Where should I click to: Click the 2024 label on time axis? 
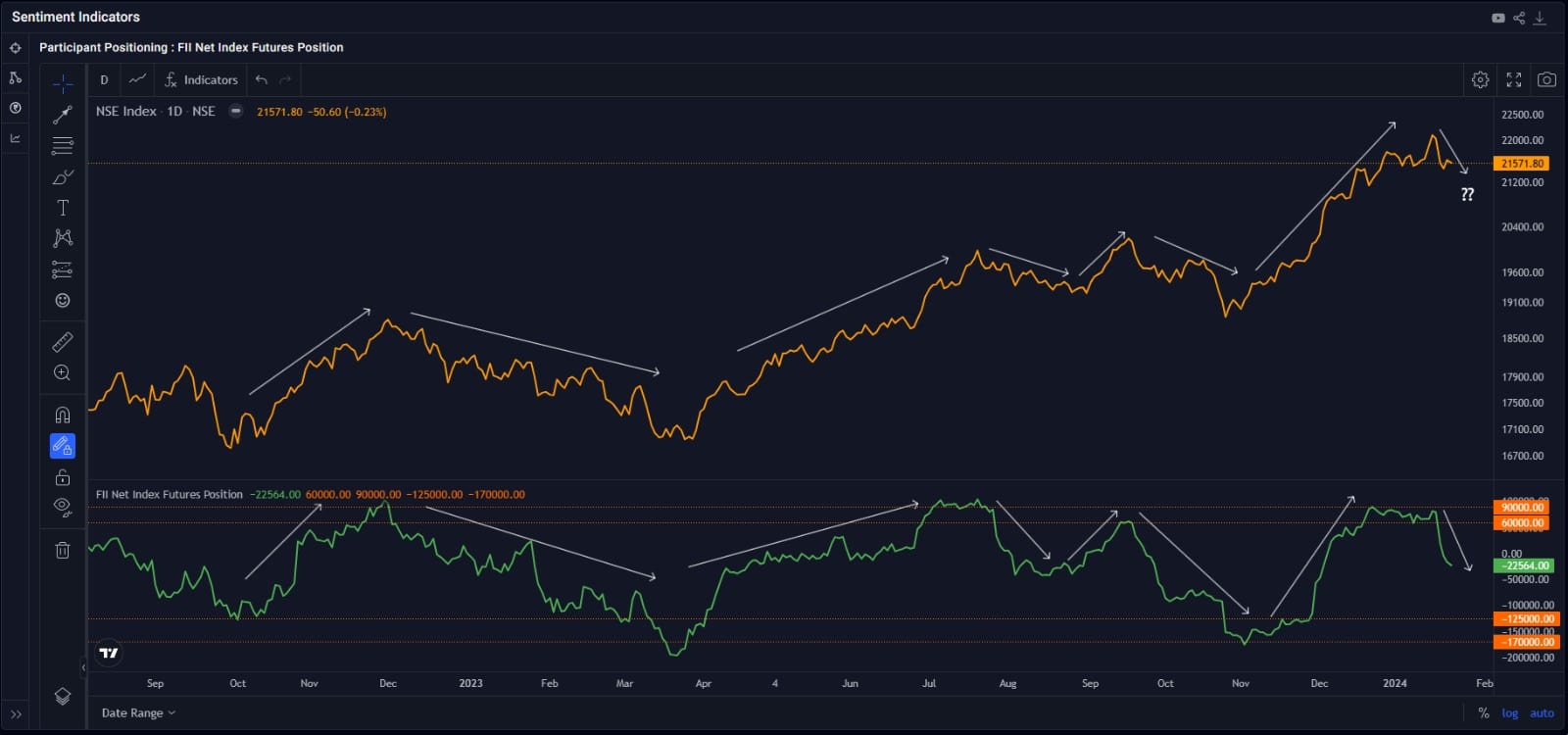pyautogui.click(x=1395, y=683)
